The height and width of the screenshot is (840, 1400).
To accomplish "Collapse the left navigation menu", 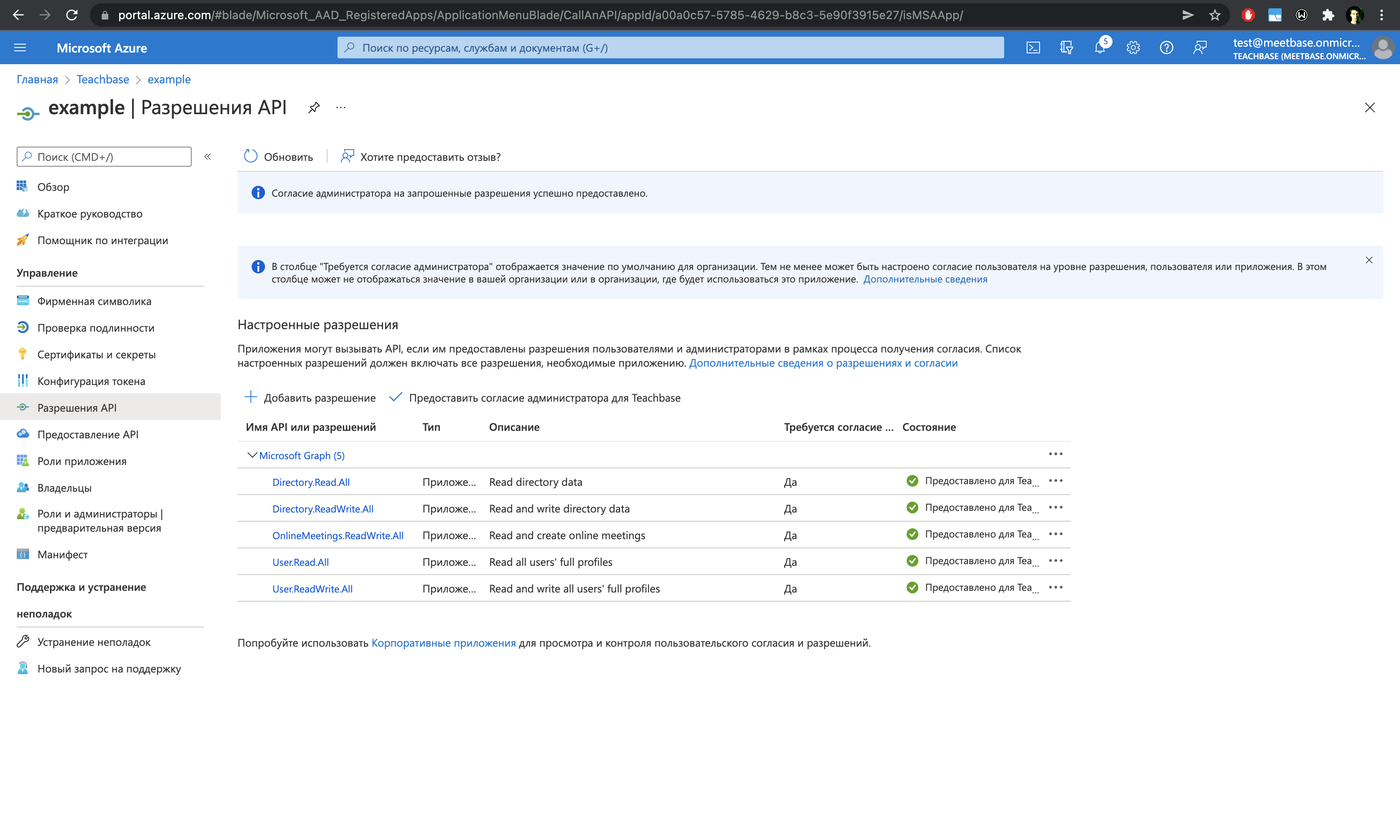I will 207,157.
